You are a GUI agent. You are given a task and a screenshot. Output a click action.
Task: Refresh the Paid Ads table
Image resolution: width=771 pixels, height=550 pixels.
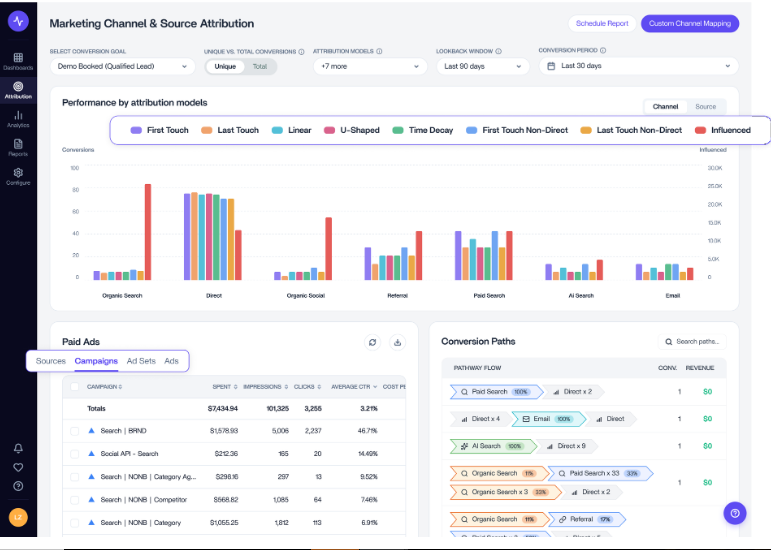[x=372, y=342]
